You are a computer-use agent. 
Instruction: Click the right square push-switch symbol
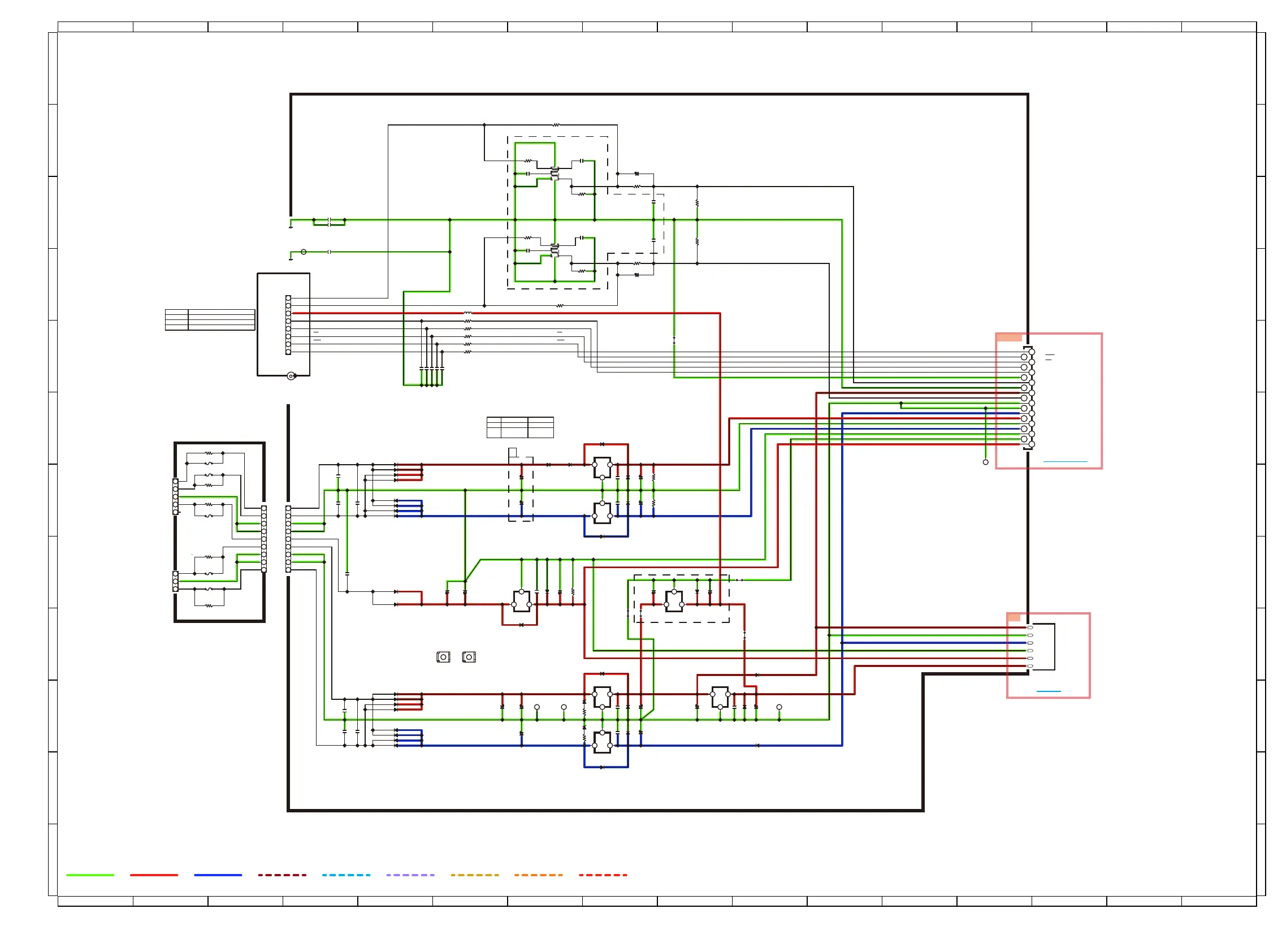click(469, 657)
